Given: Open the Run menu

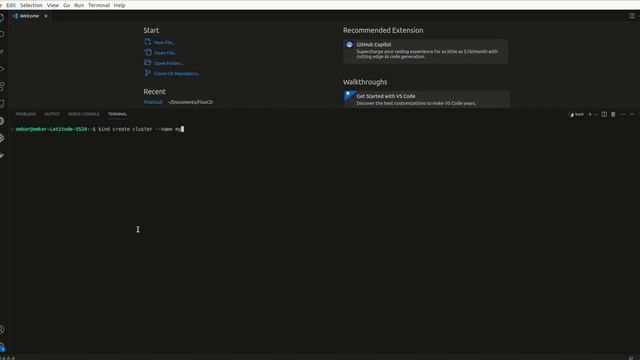Looking at the screenshot, I should [79, 5].
